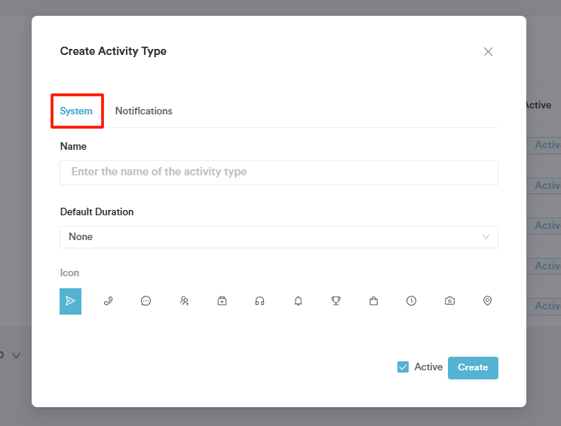Click the Create button

[473, 368]
